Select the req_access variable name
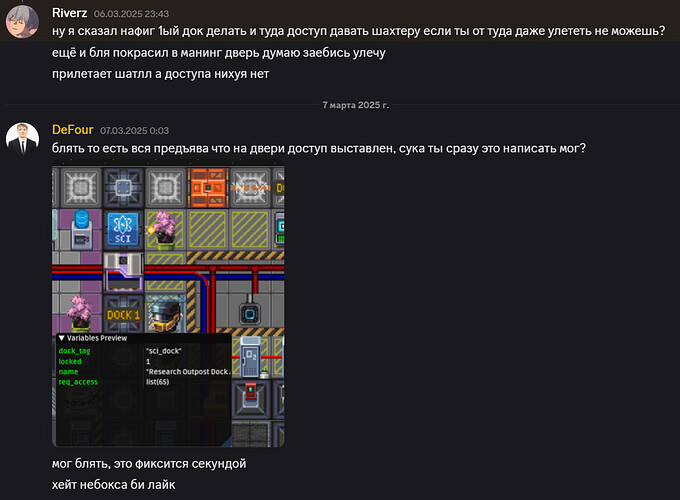Image resolution: width=680 pixels, height=500 pixels. click(78, 382)
